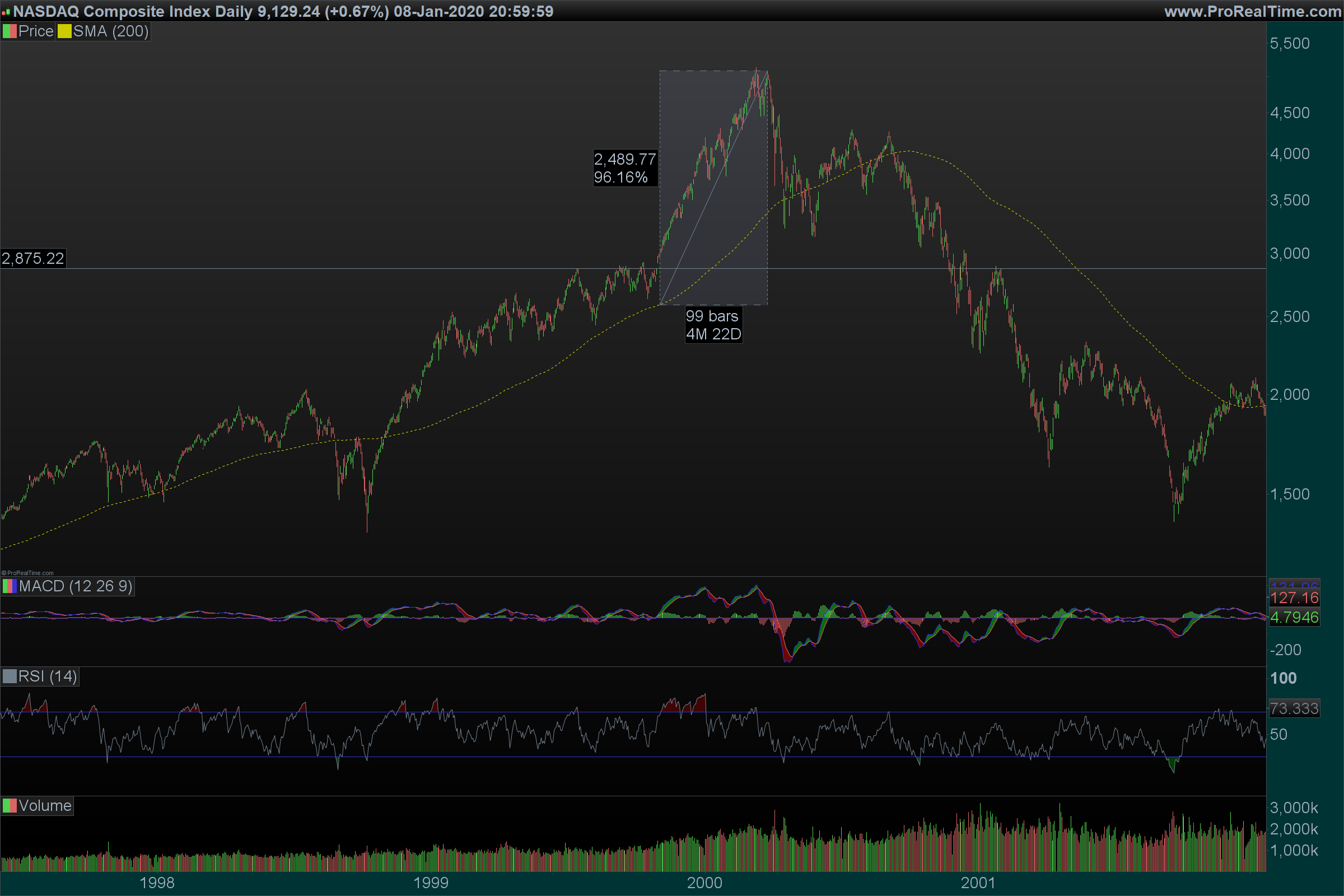Click the small ProRealTime.com copyright watermark
1344x896 pixels.
pos(27,572)
